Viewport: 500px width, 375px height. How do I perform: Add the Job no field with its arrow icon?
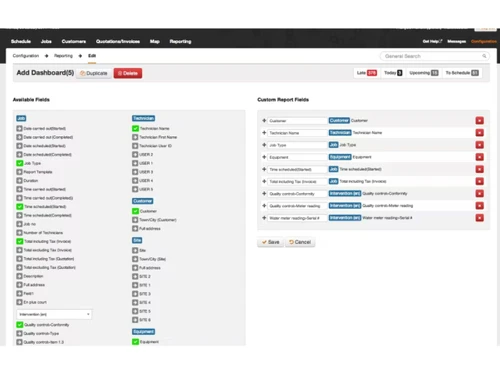point(19,224)
